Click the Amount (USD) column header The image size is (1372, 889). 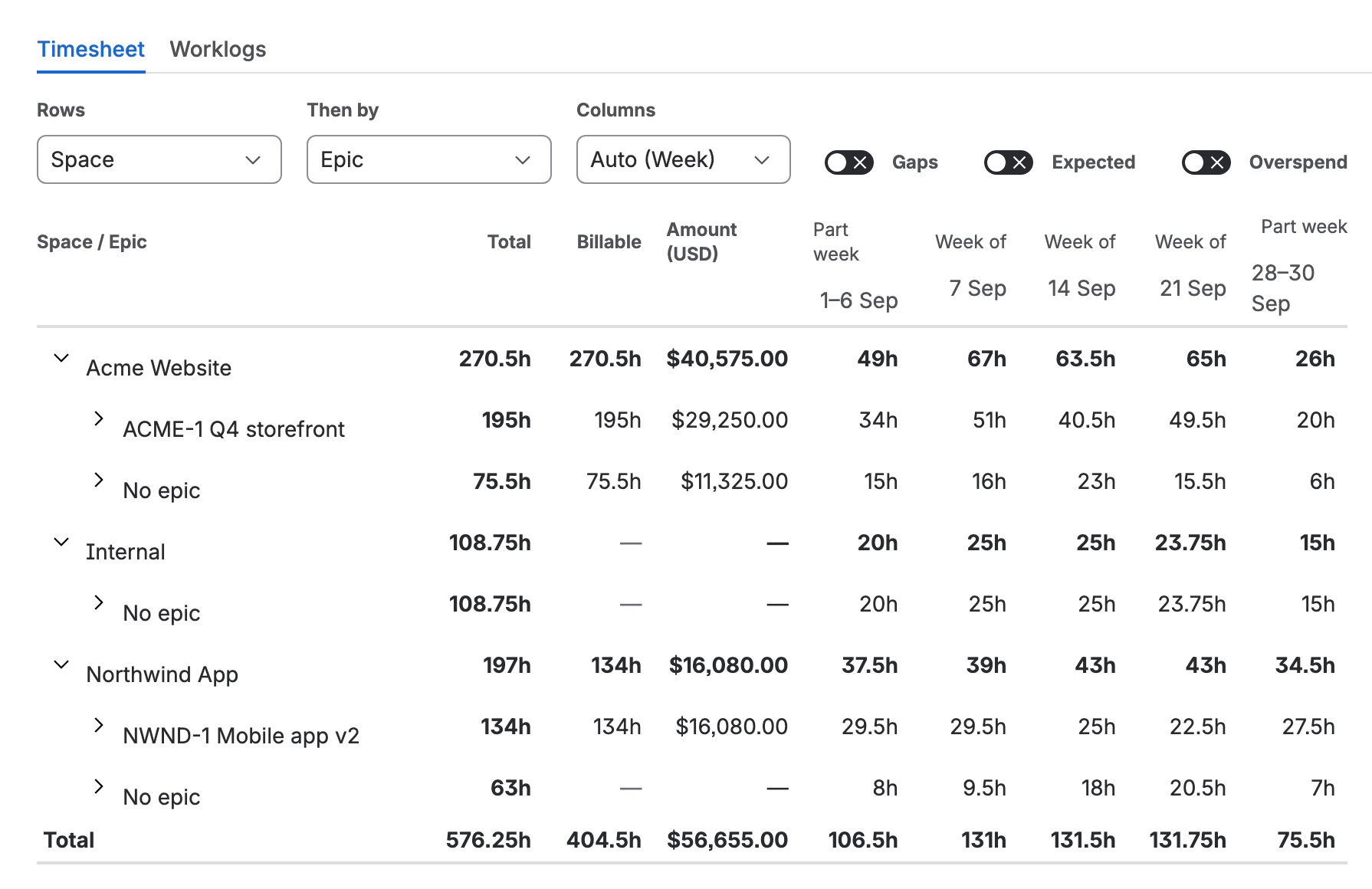(x=701, y=241)
